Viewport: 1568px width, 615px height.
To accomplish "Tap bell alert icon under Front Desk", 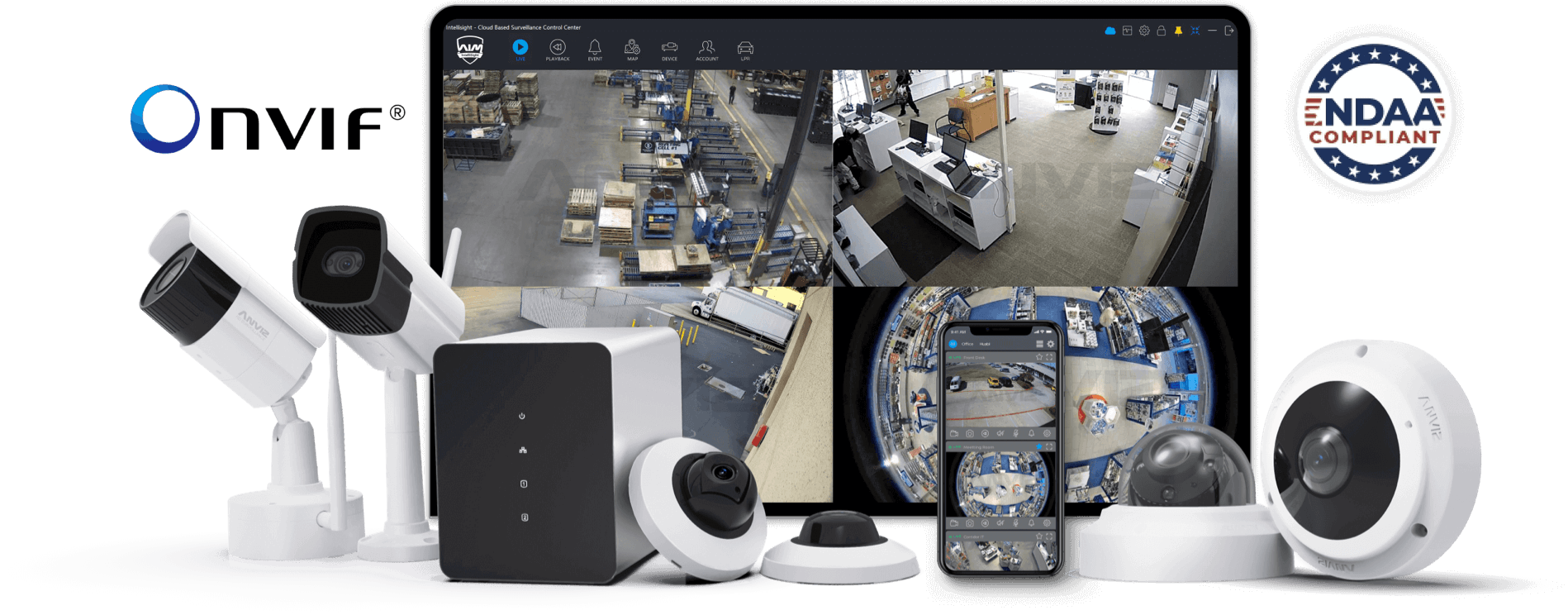I will (1031, 433).
